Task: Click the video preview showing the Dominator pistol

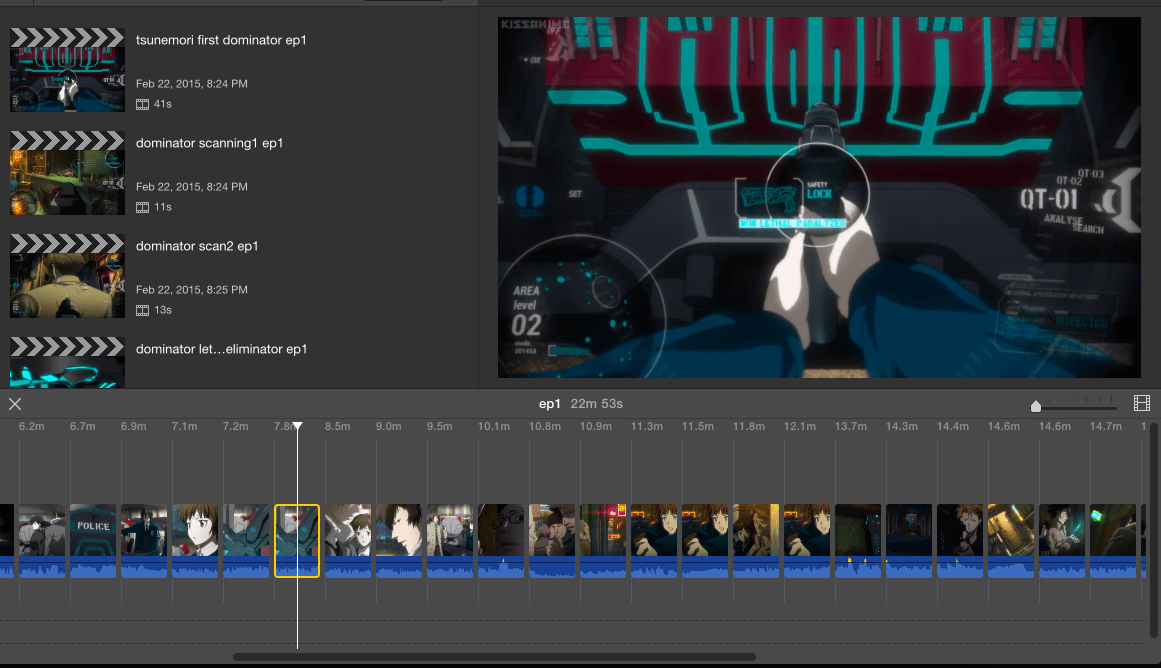Action: (818, 196)
